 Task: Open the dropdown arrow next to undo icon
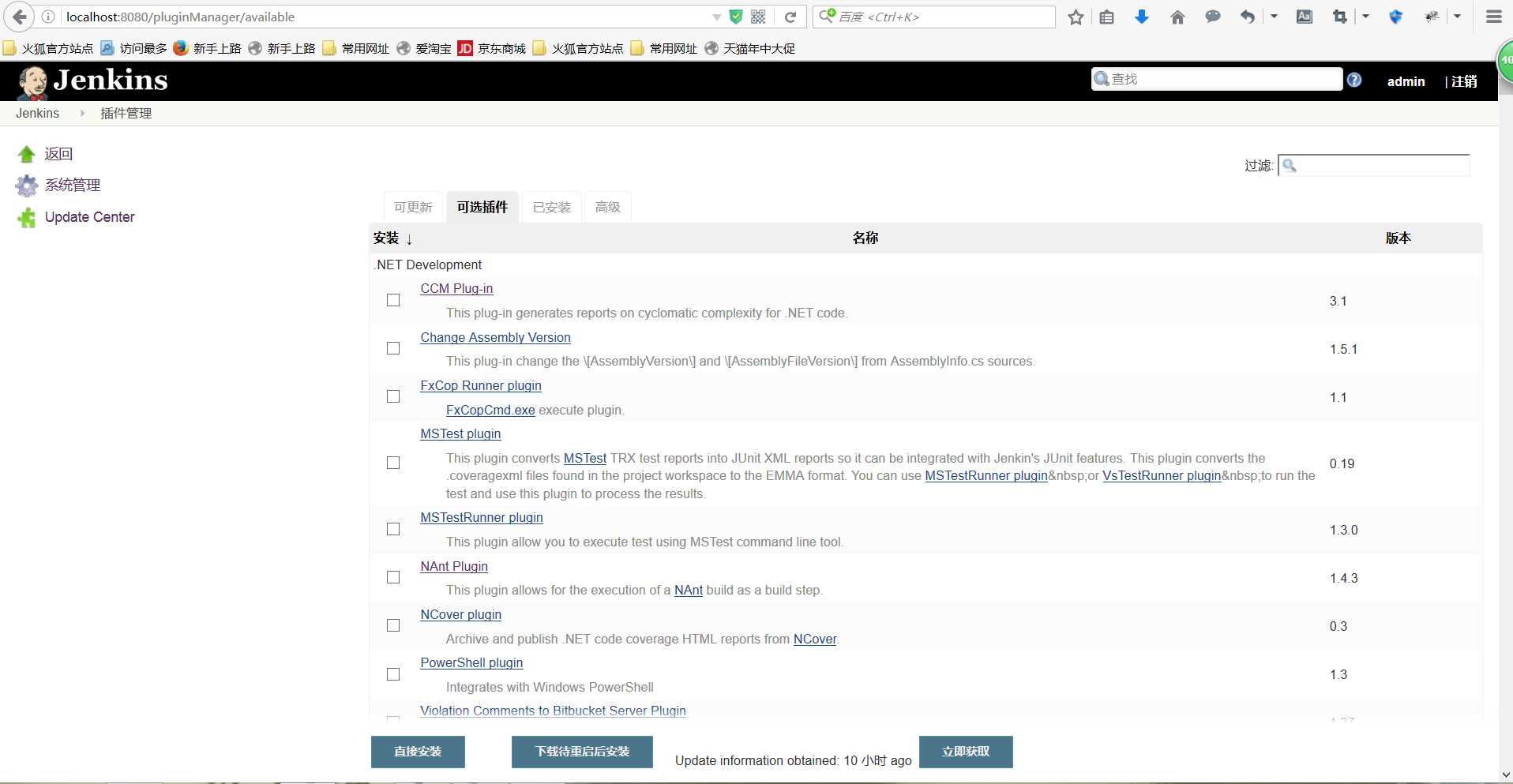[x=1274, y=16]
